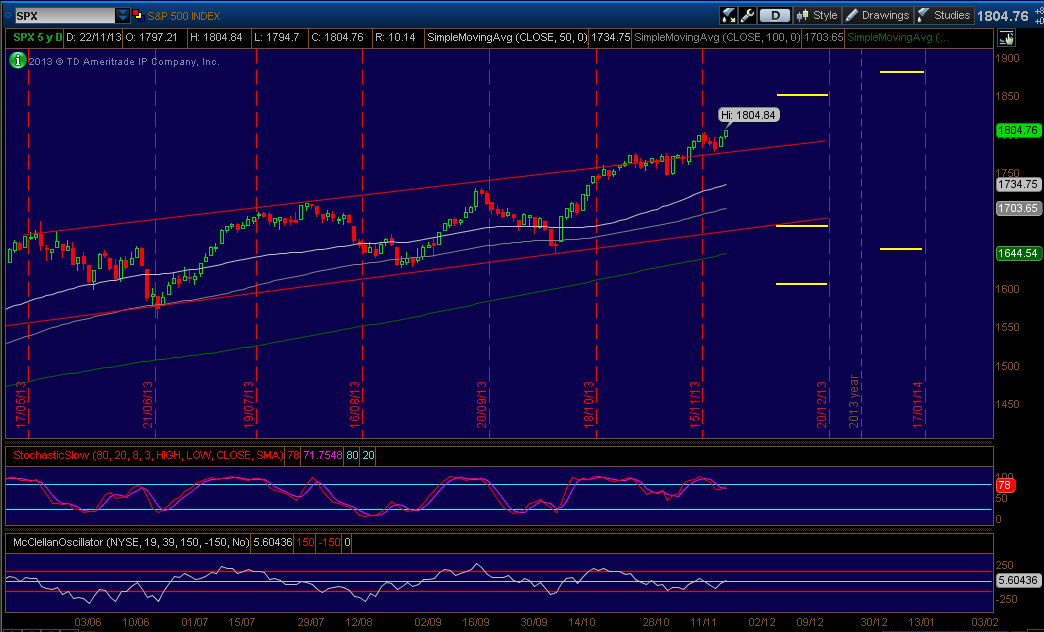Open the Style candlestick menu

pyautogui.click(x=817, y=15)
